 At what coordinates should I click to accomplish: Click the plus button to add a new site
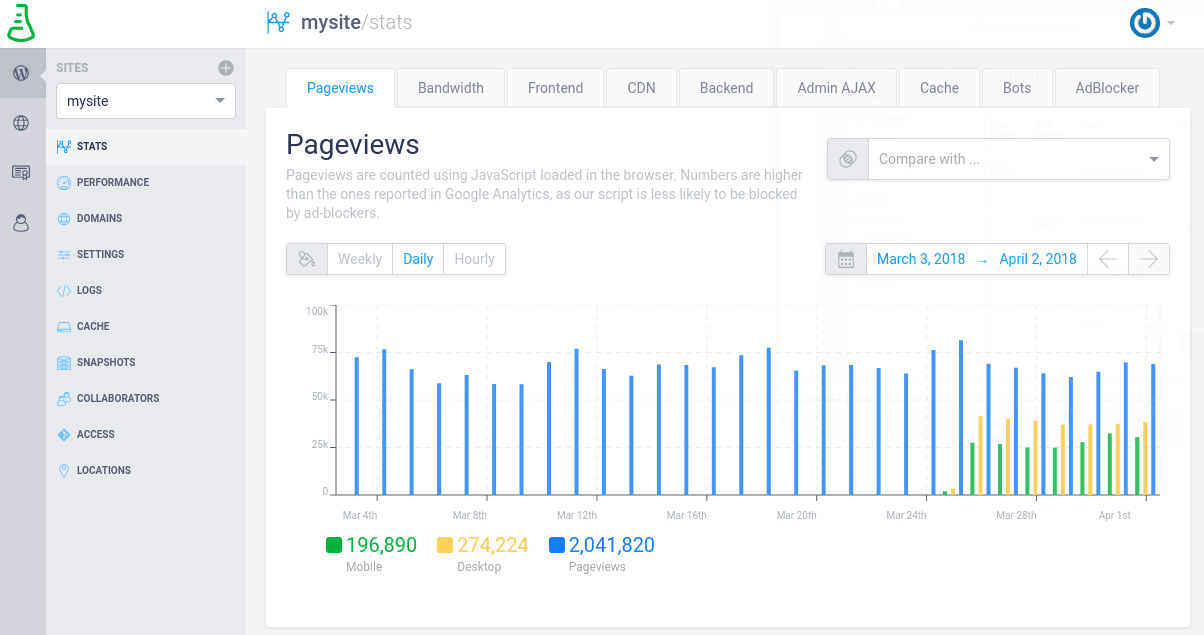click(x=228, y=67)
